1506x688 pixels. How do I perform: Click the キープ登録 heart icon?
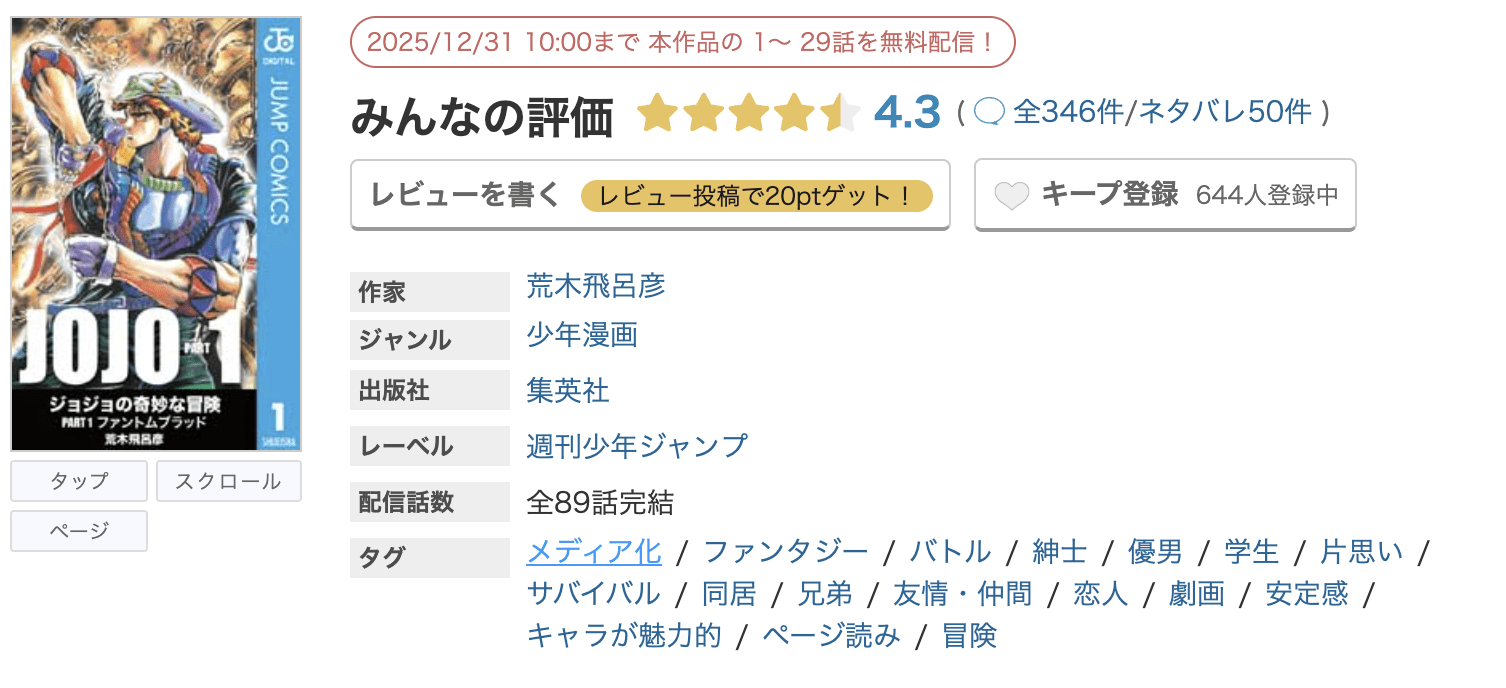pyautogui.click(x=1014, y=194)
